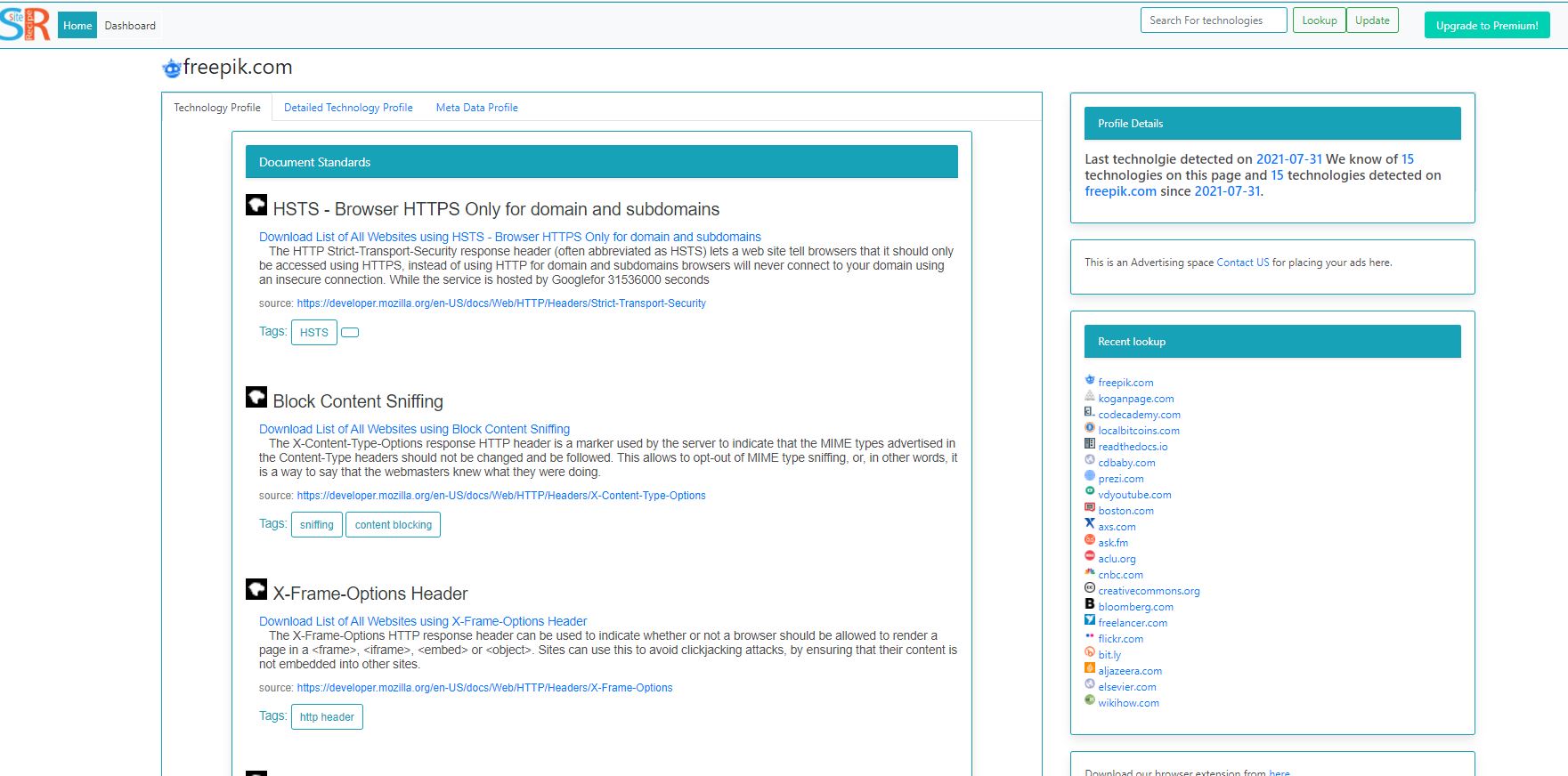
Task: Open Block Content Sniffing websites download link
Action: (414, 429)
